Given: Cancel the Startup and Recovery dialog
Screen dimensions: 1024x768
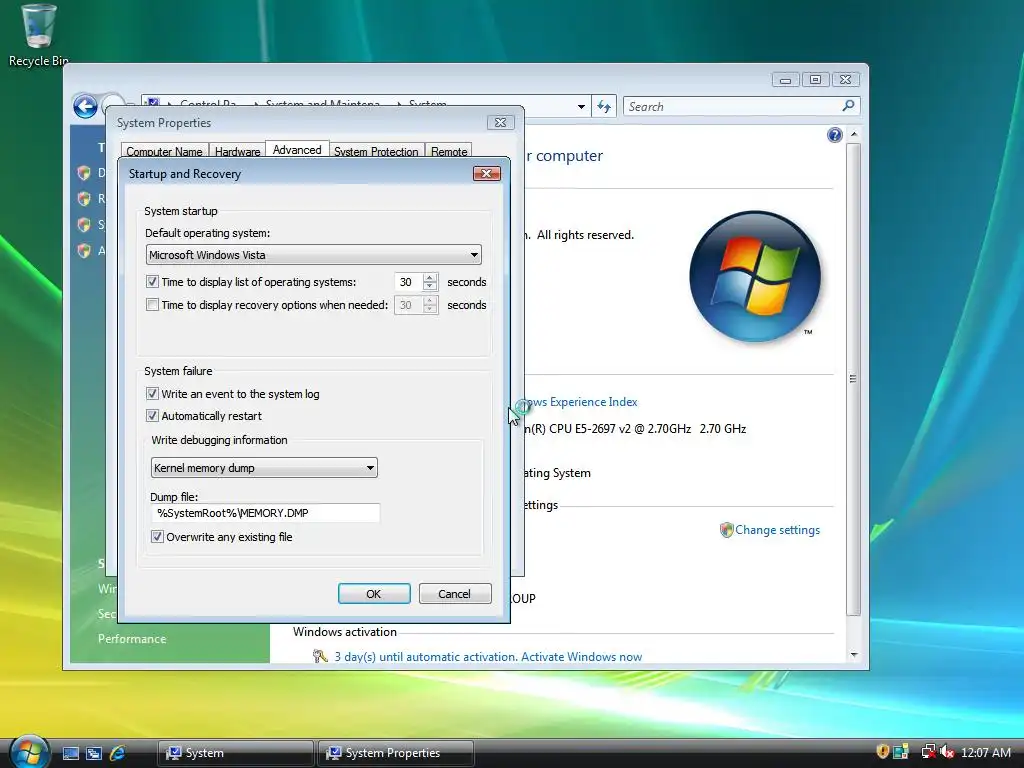Looking at the screenshot, I should click(455, 594).
